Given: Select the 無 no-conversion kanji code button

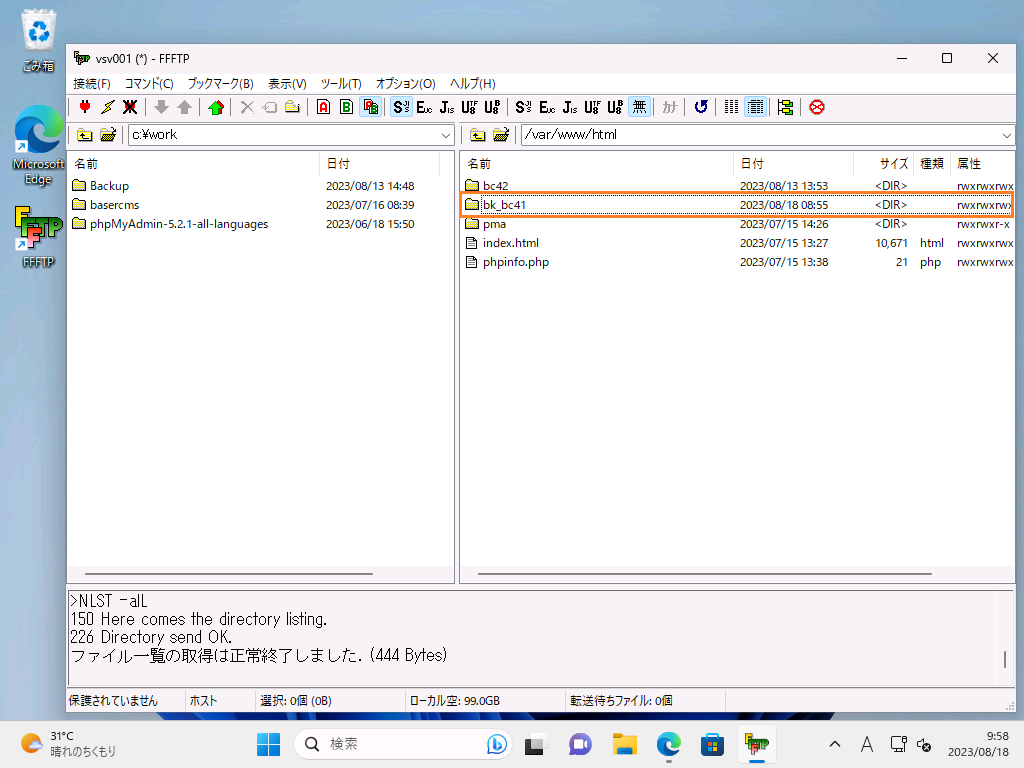Looking at the screenshot, I should click(x=640, y=107).
